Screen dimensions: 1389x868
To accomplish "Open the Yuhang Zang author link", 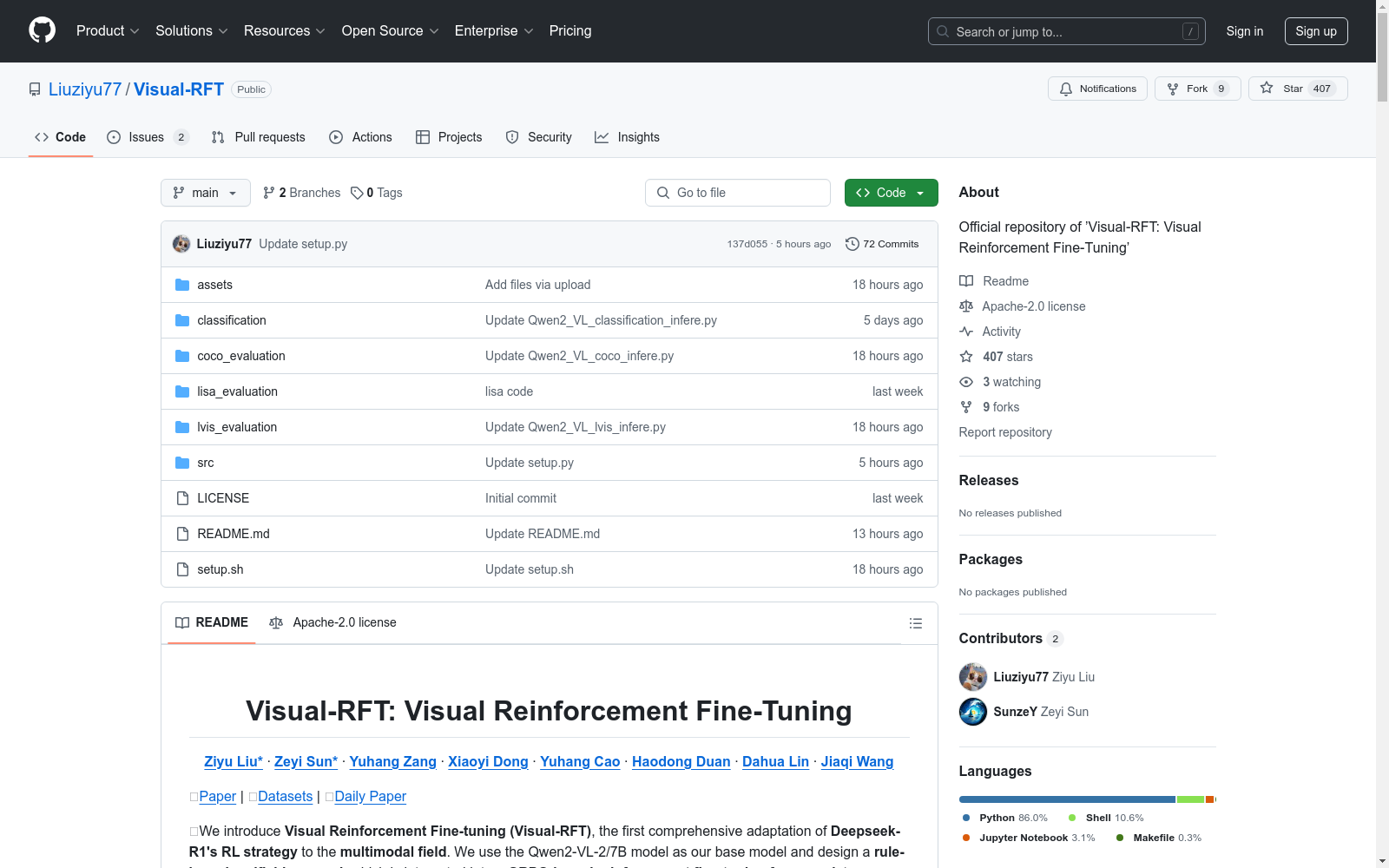I will pos(392,761).
